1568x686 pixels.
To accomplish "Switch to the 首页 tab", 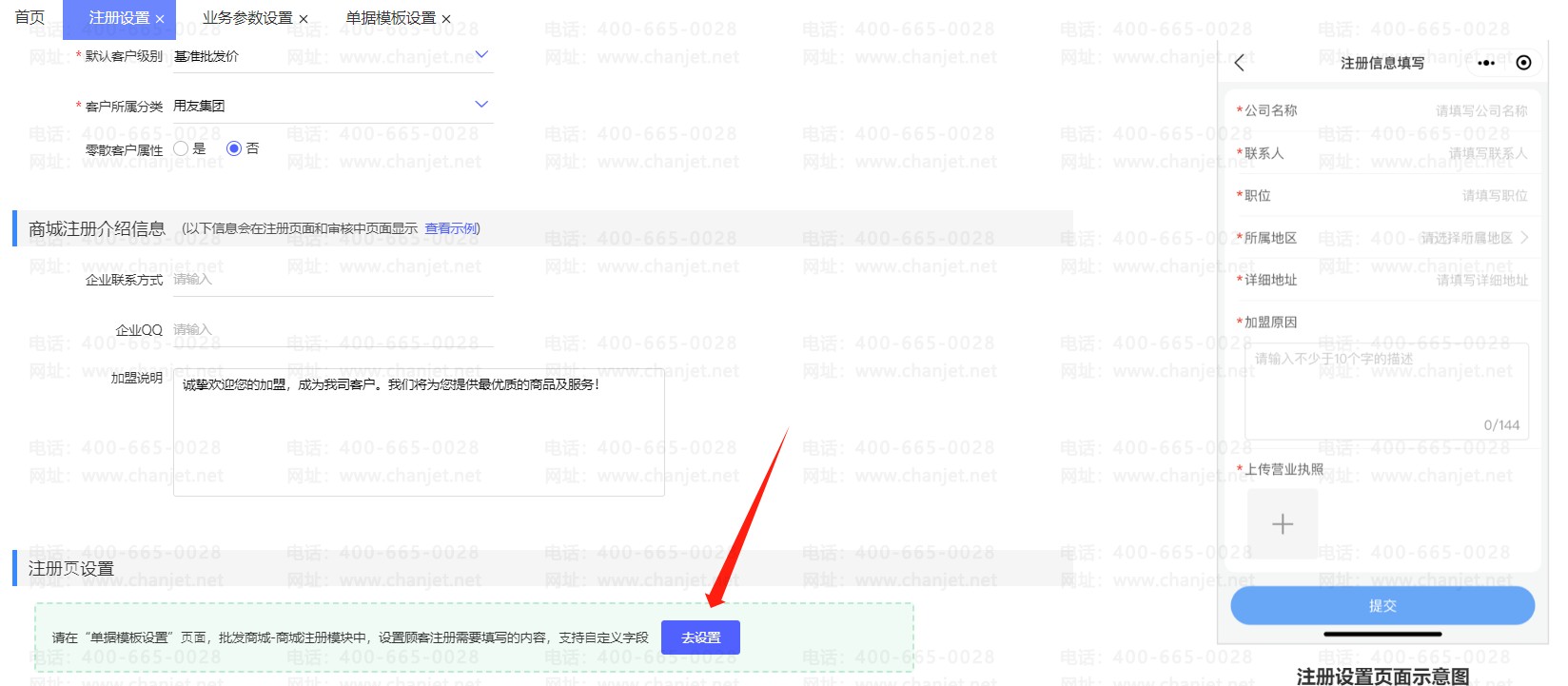I will [x=29, y=18].
